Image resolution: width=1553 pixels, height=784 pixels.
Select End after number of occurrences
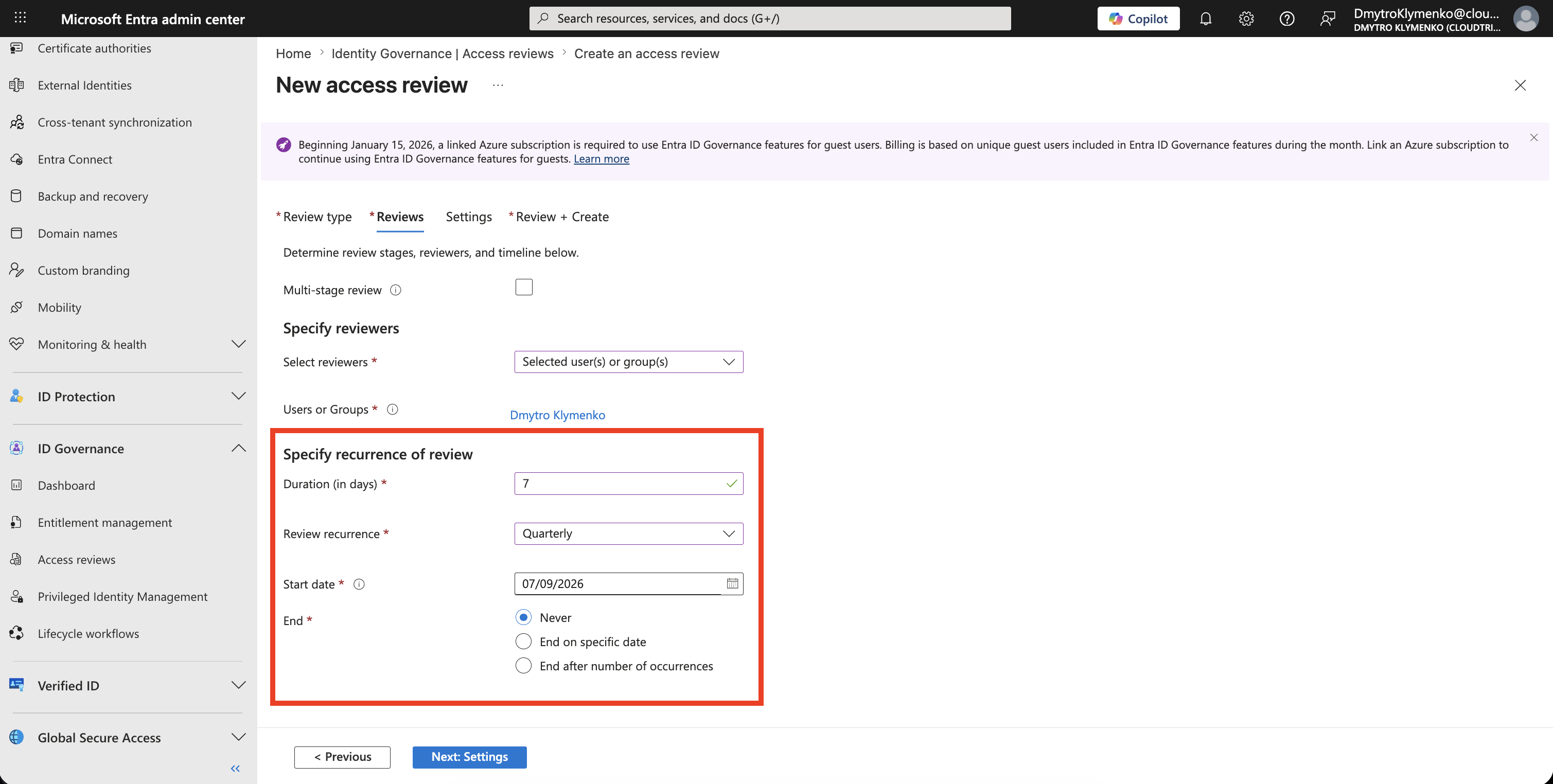tap(523, 666)
